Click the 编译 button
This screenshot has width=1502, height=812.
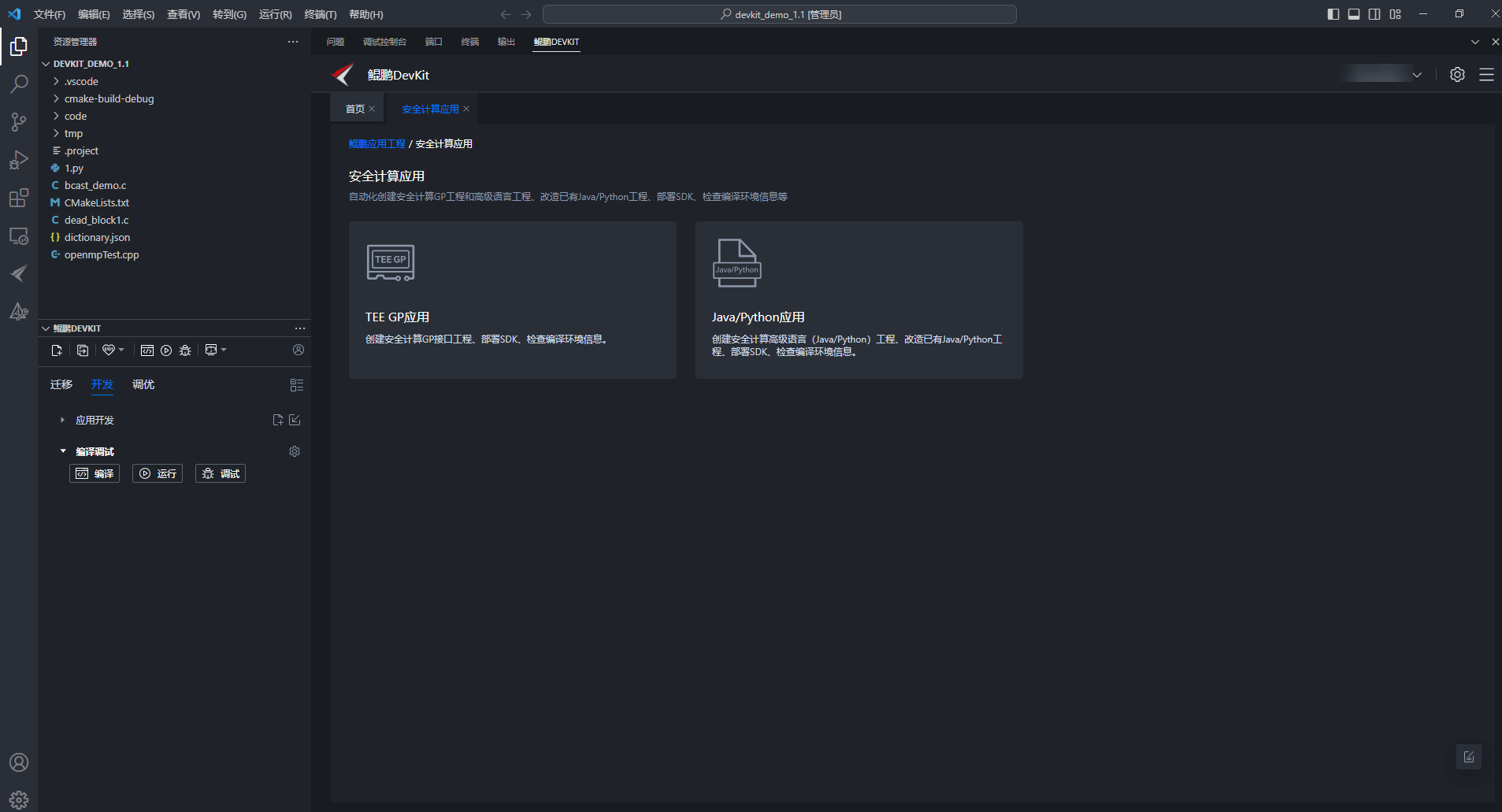pos(95,473)
